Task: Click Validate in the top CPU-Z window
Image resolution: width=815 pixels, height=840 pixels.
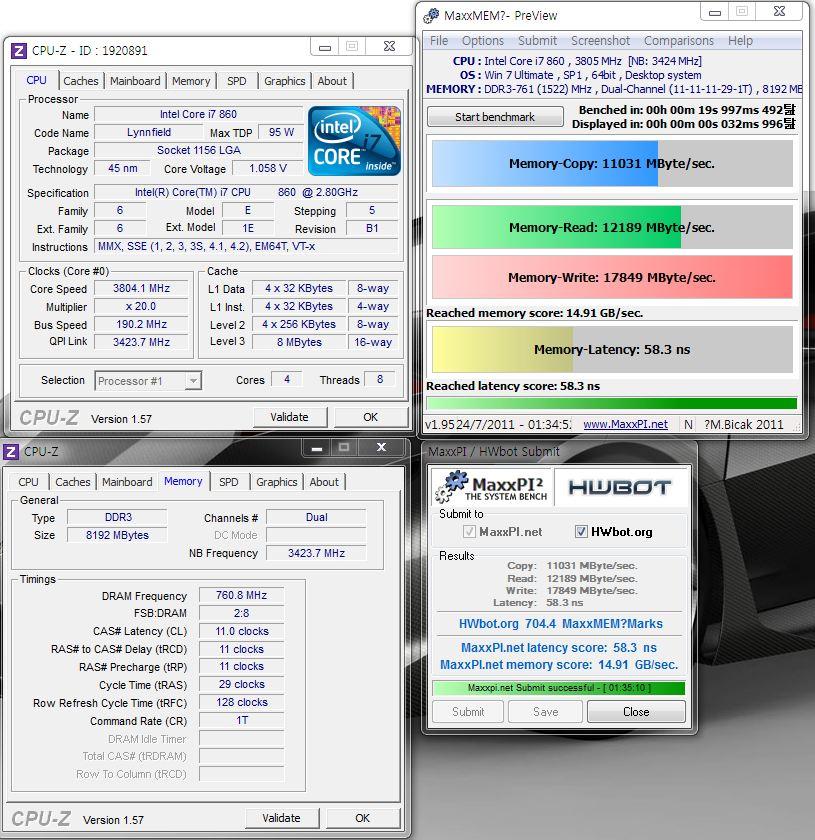Action: pos(289,417)
